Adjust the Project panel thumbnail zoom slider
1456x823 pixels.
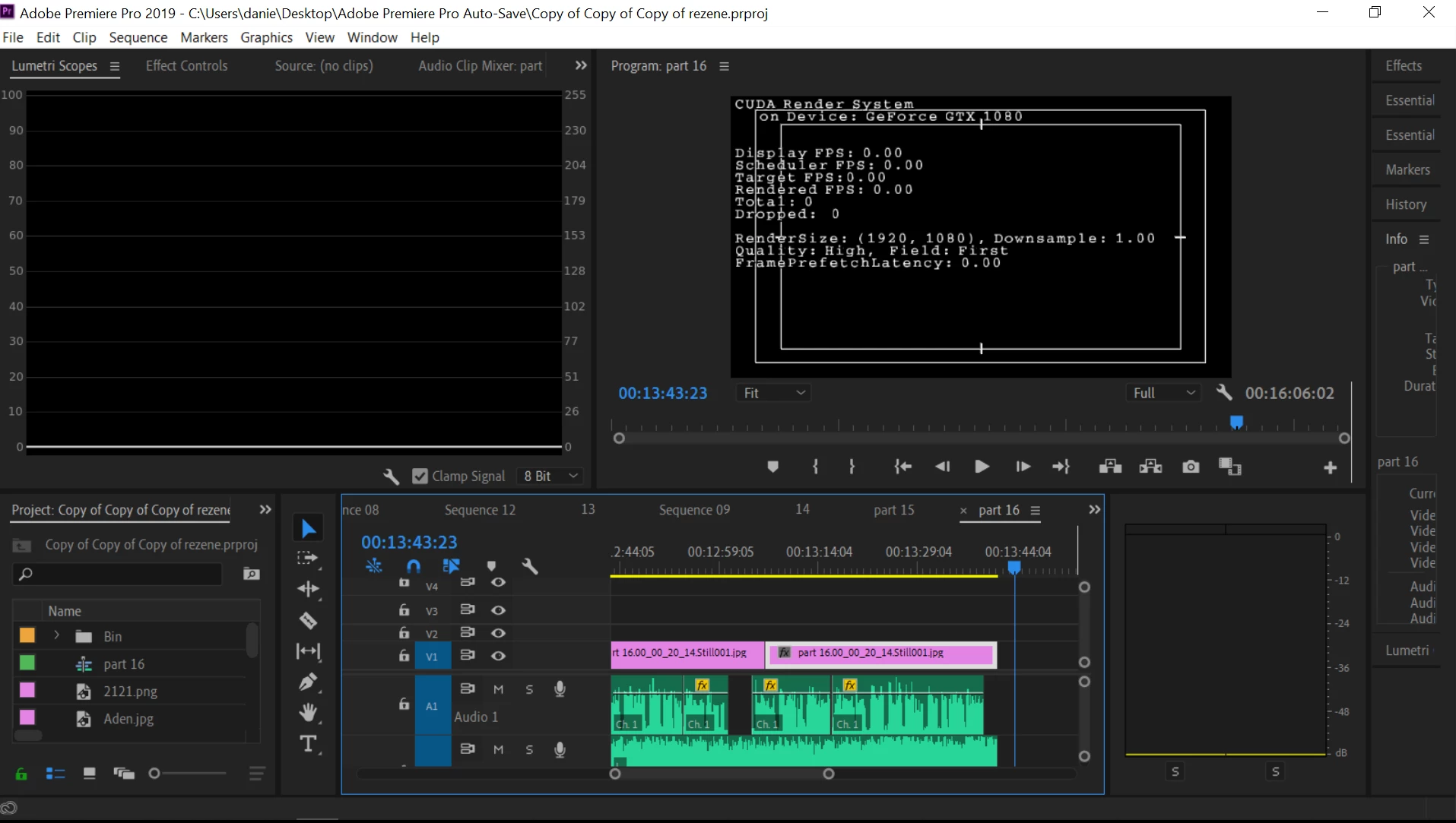(x=154, y=773)
